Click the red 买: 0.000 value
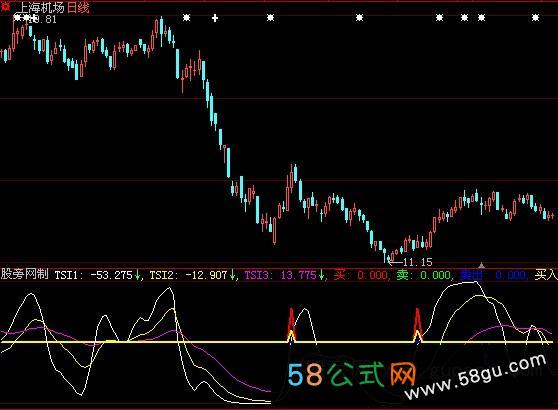This screenshot has width=558, height=410. (x=361, y=275)
